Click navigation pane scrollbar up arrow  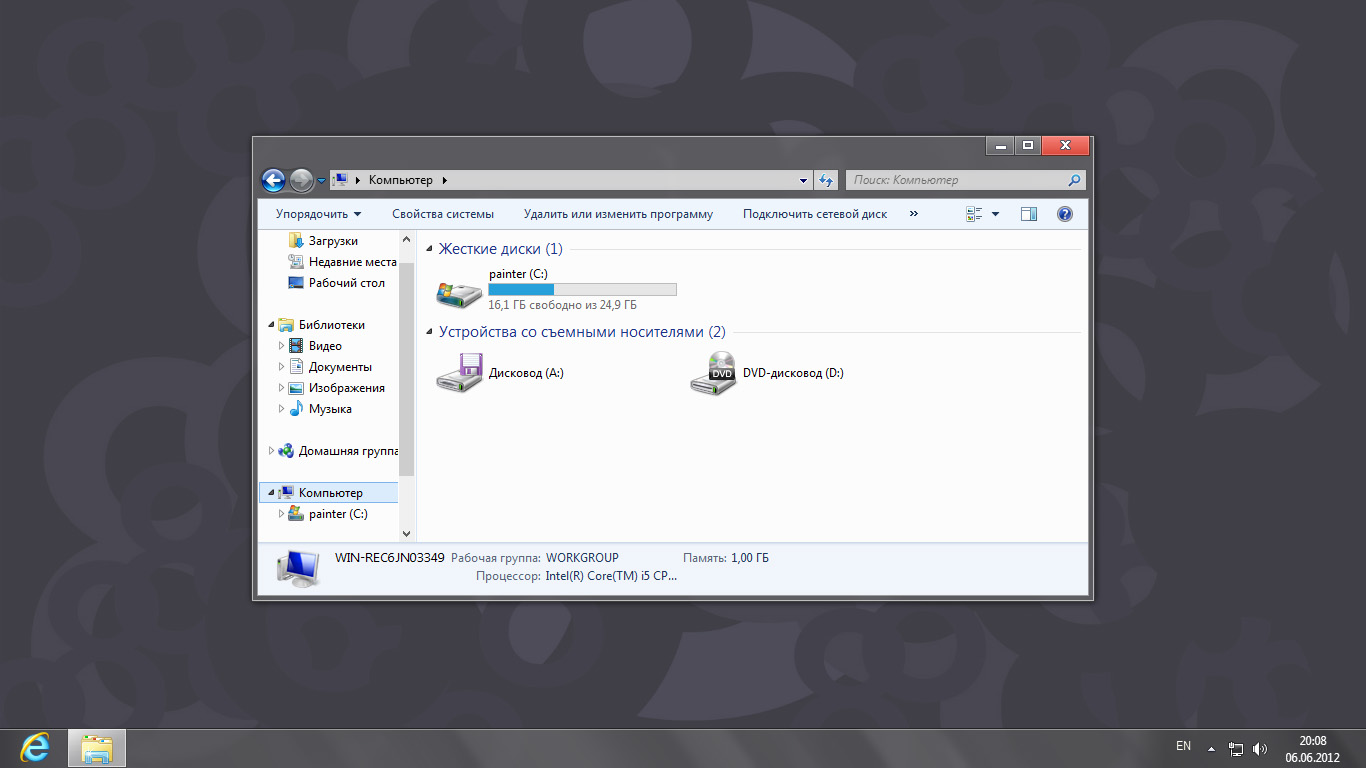point(406,240)
